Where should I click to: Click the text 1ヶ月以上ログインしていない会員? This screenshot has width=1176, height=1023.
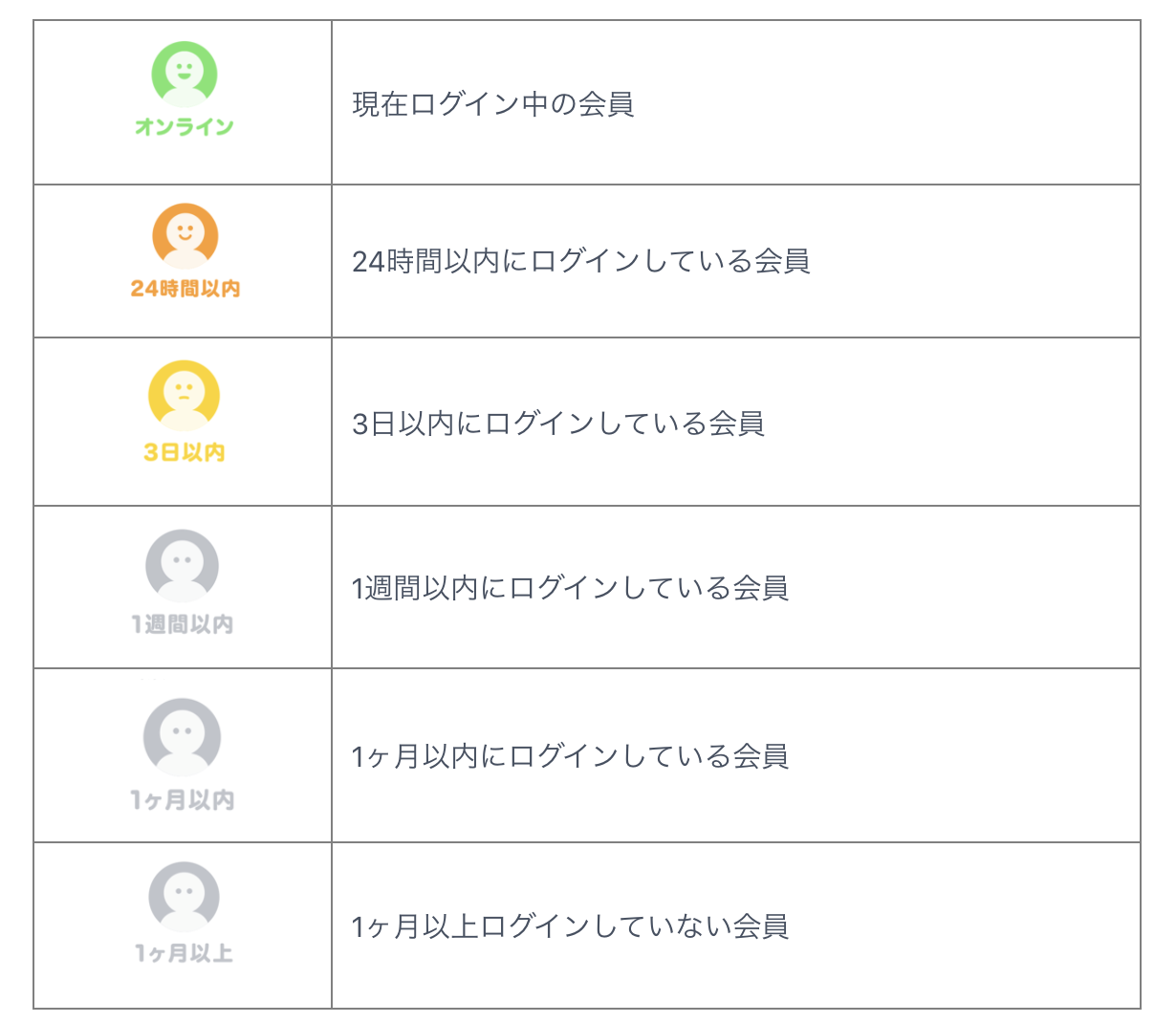pos(570,926)
